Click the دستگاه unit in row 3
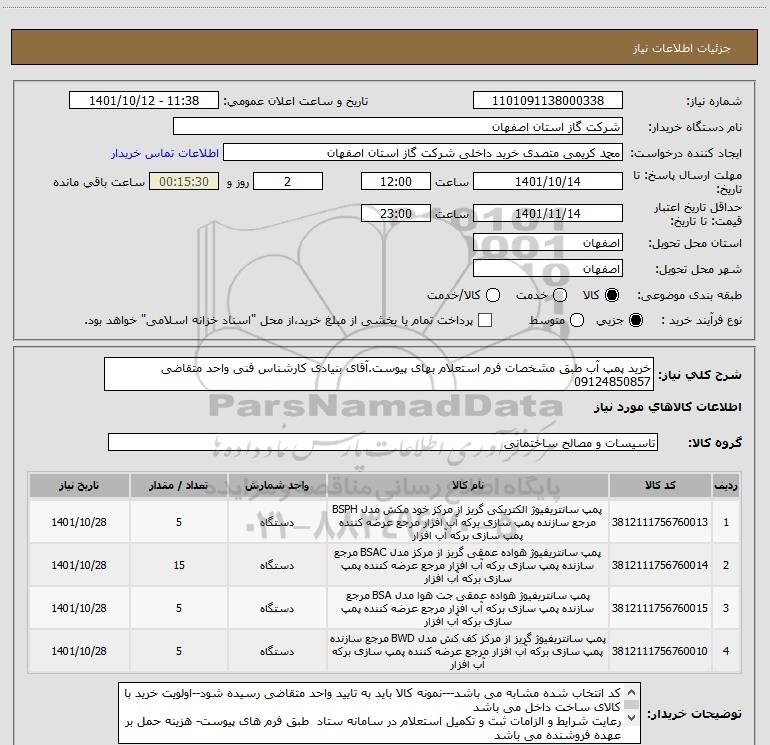This screenshot has width=770, height=745. [x=277, y=608]
